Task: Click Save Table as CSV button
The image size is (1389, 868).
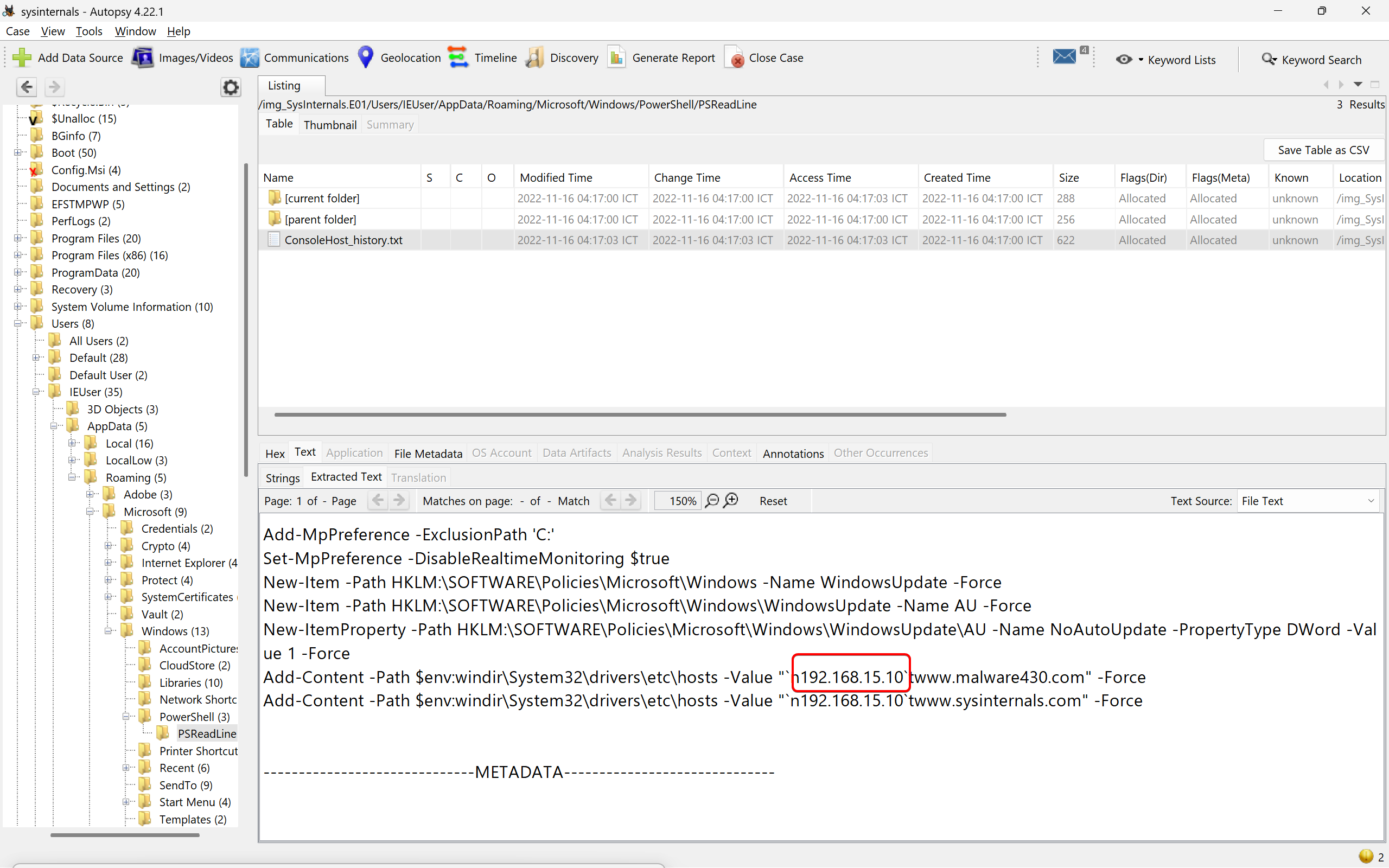Action: pos(1323,150)
